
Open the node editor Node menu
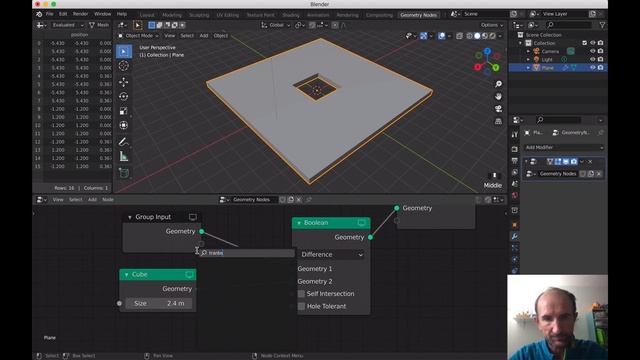pyautogui.click(x=108, y=200)
